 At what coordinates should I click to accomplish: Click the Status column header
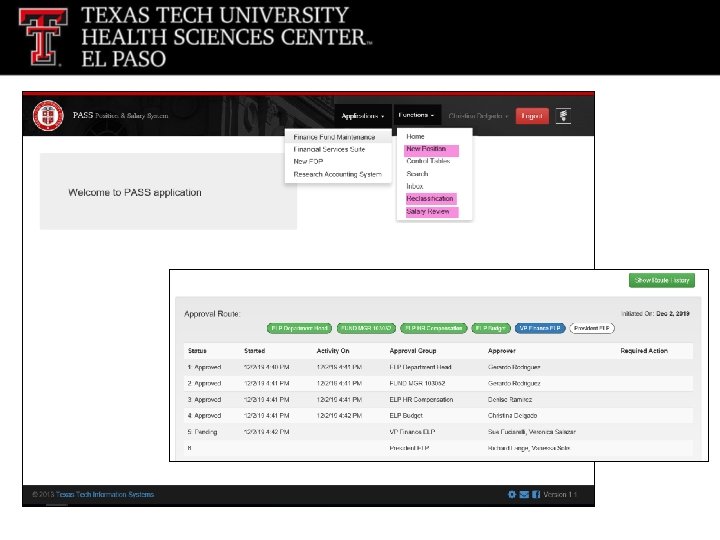coord(197,351)
